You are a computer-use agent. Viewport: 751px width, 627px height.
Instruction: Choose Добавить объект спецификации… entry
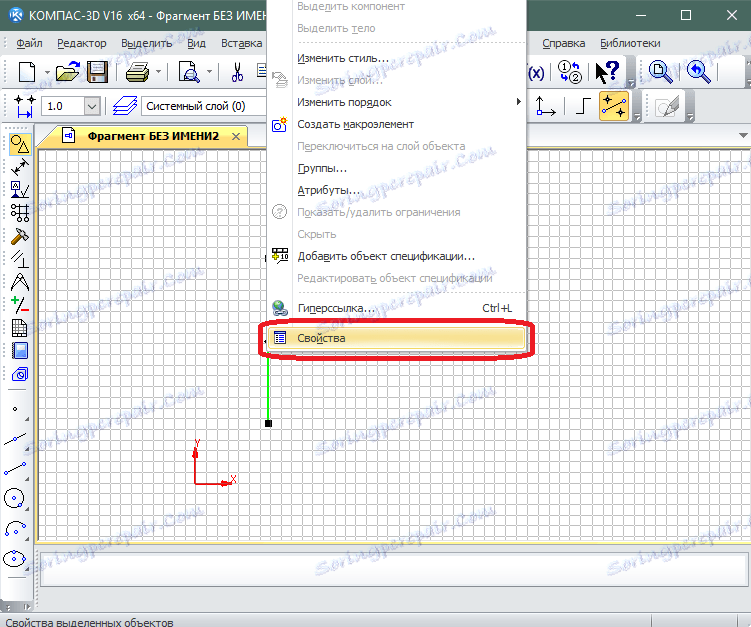coord(397,256)
